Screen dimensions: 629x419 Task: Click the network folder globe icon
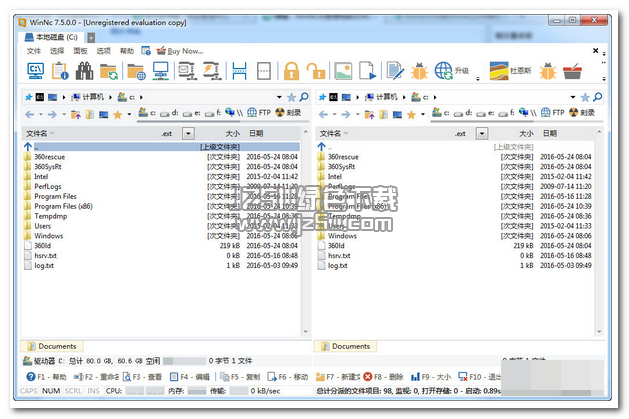pyautogui.click(x=136, y=71)
